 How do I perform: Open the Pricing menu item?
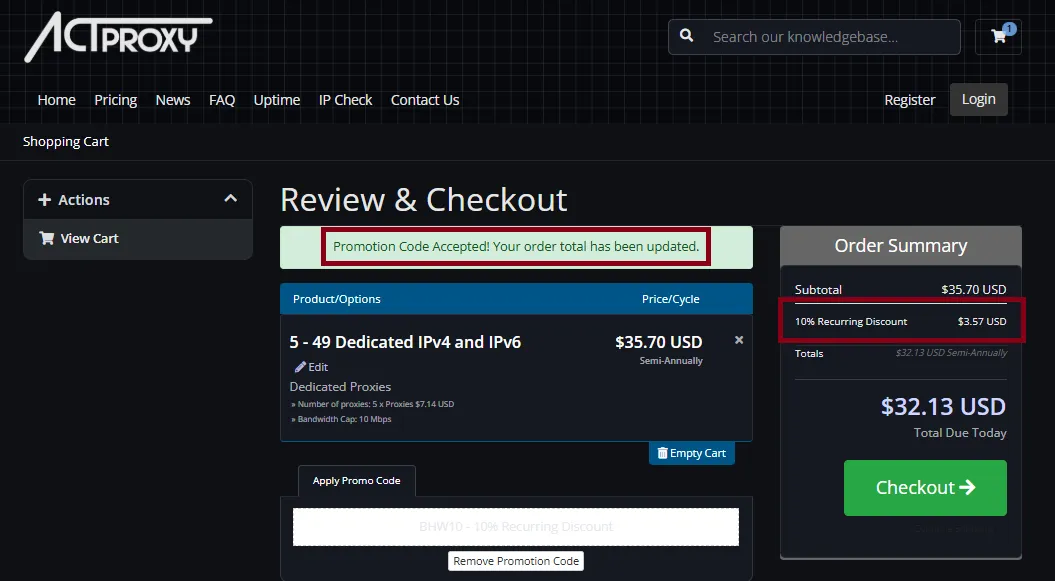pos(115,100)
